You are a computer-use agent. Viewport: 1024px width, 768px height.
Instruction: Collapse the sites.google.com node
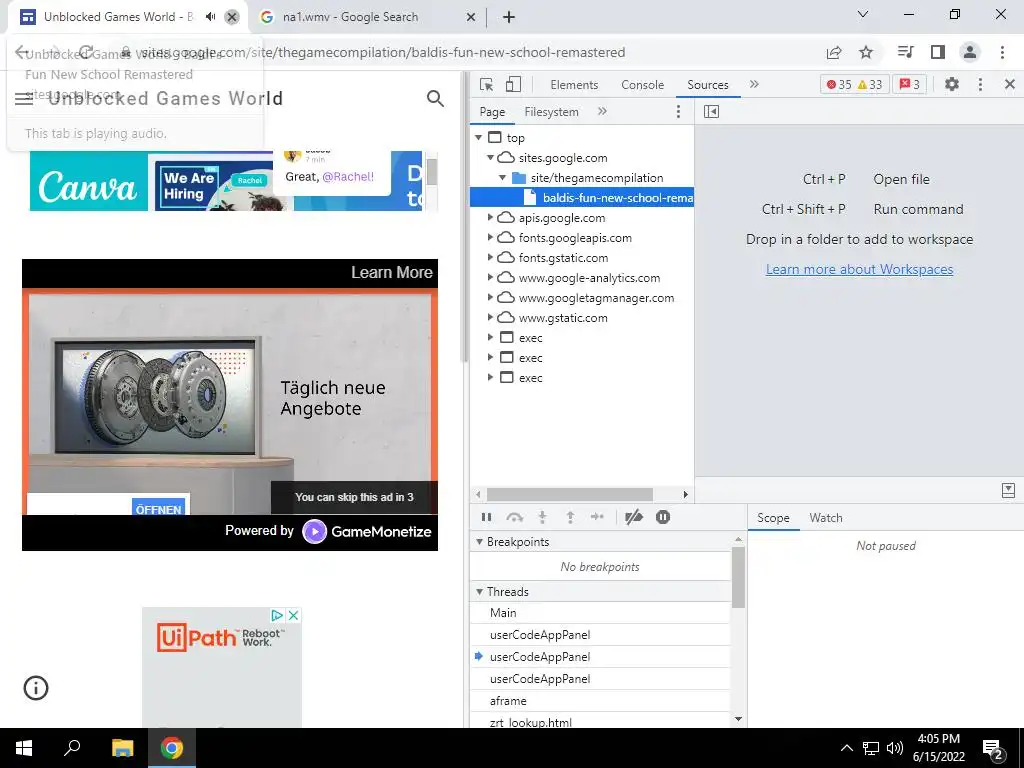[490, 157]
